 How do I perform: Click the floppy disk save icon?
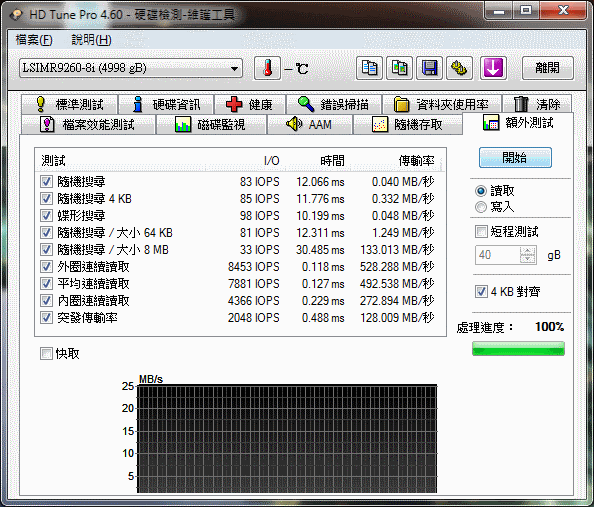tap(429, 68)
